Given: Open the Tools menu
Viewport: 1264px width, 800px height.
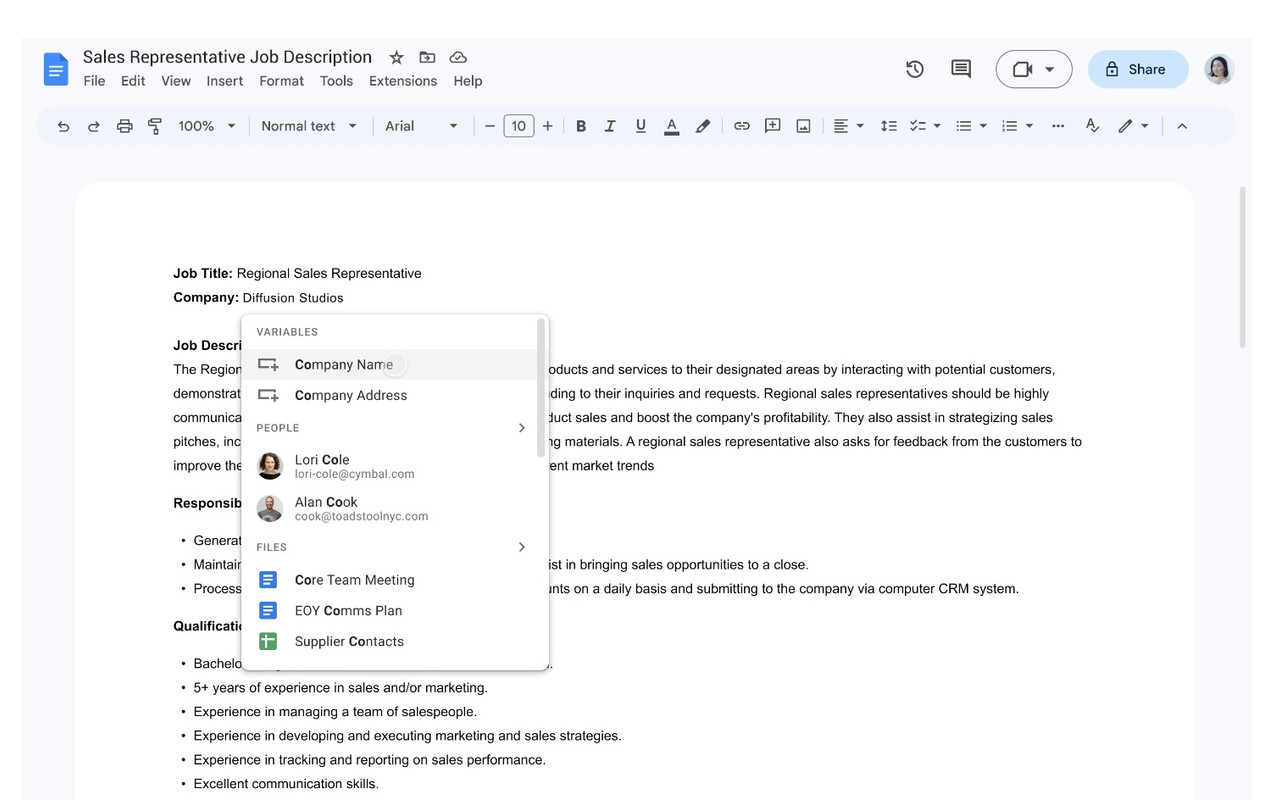Looking at the screenshot, I should 336,81.
